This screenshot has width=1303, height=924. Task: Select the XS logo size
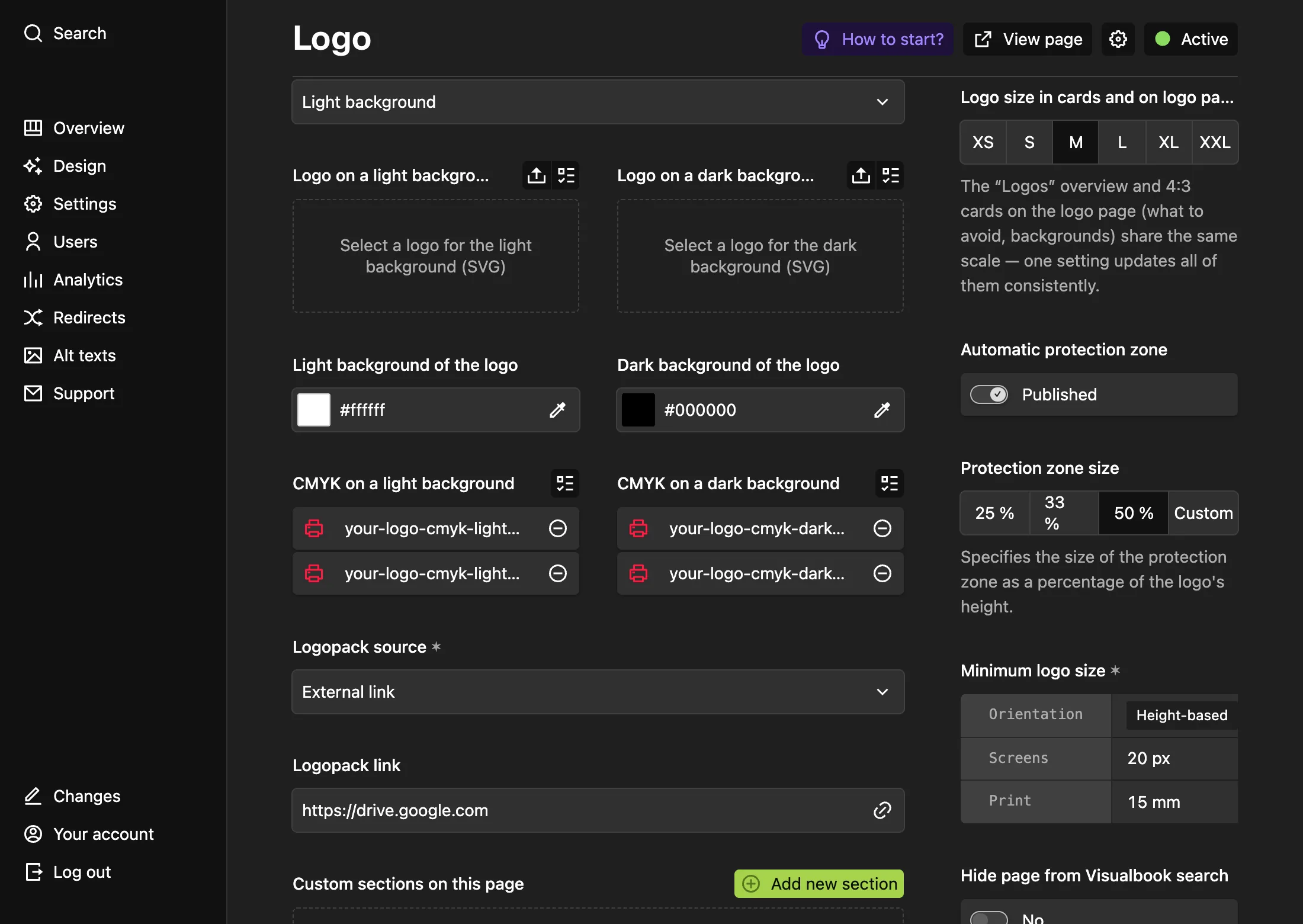pos(983,142)
